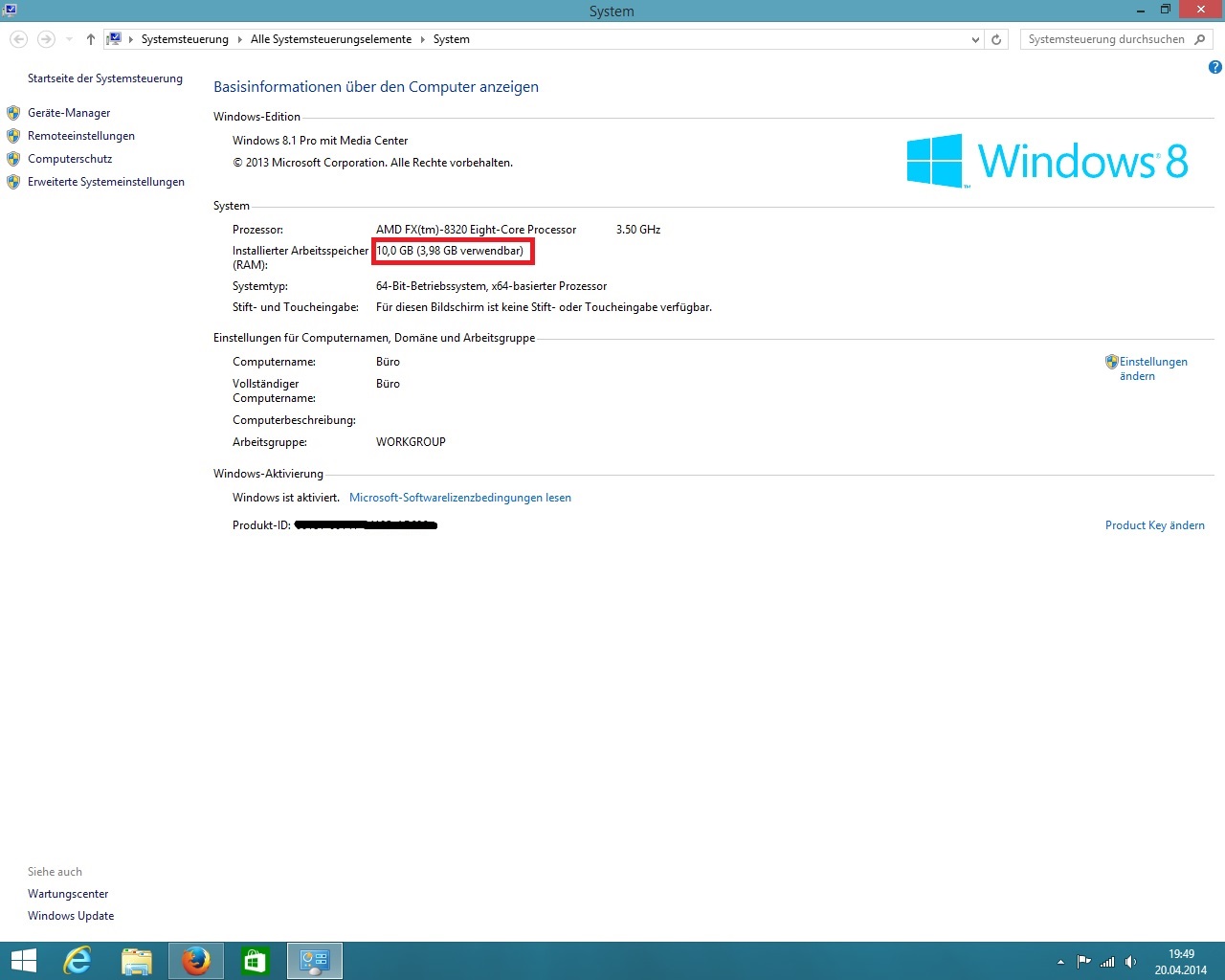Open address bar history dropdown
Viewport: 1225px width, 980px height.
tap(975, 39)
